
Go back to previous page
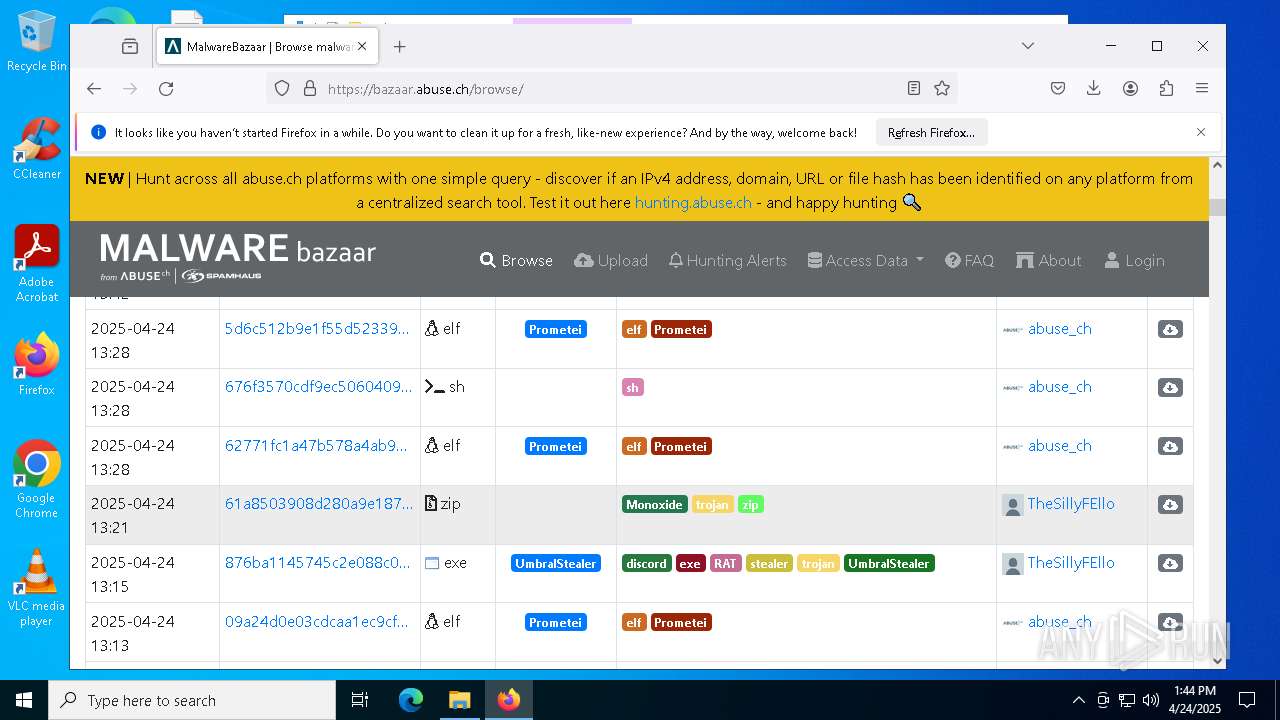click(94, 88)
